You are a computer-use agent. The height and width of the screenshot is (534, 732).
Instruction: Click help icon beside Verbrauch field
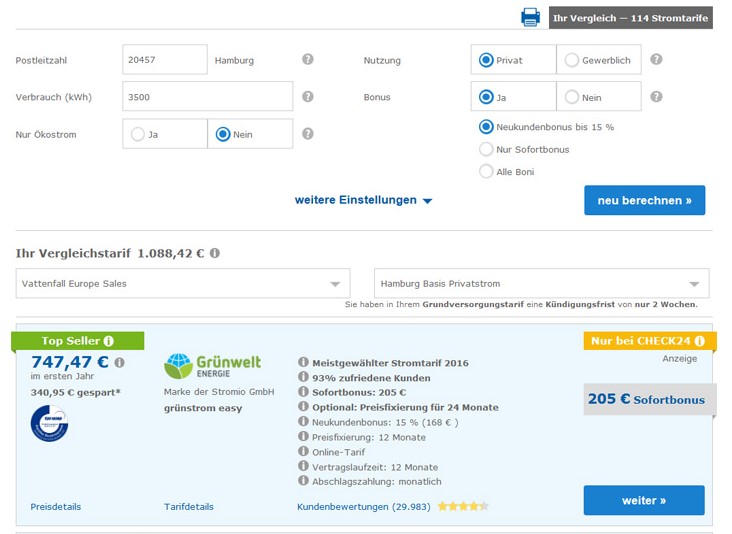pyautogui.click(x=308, y=97)
